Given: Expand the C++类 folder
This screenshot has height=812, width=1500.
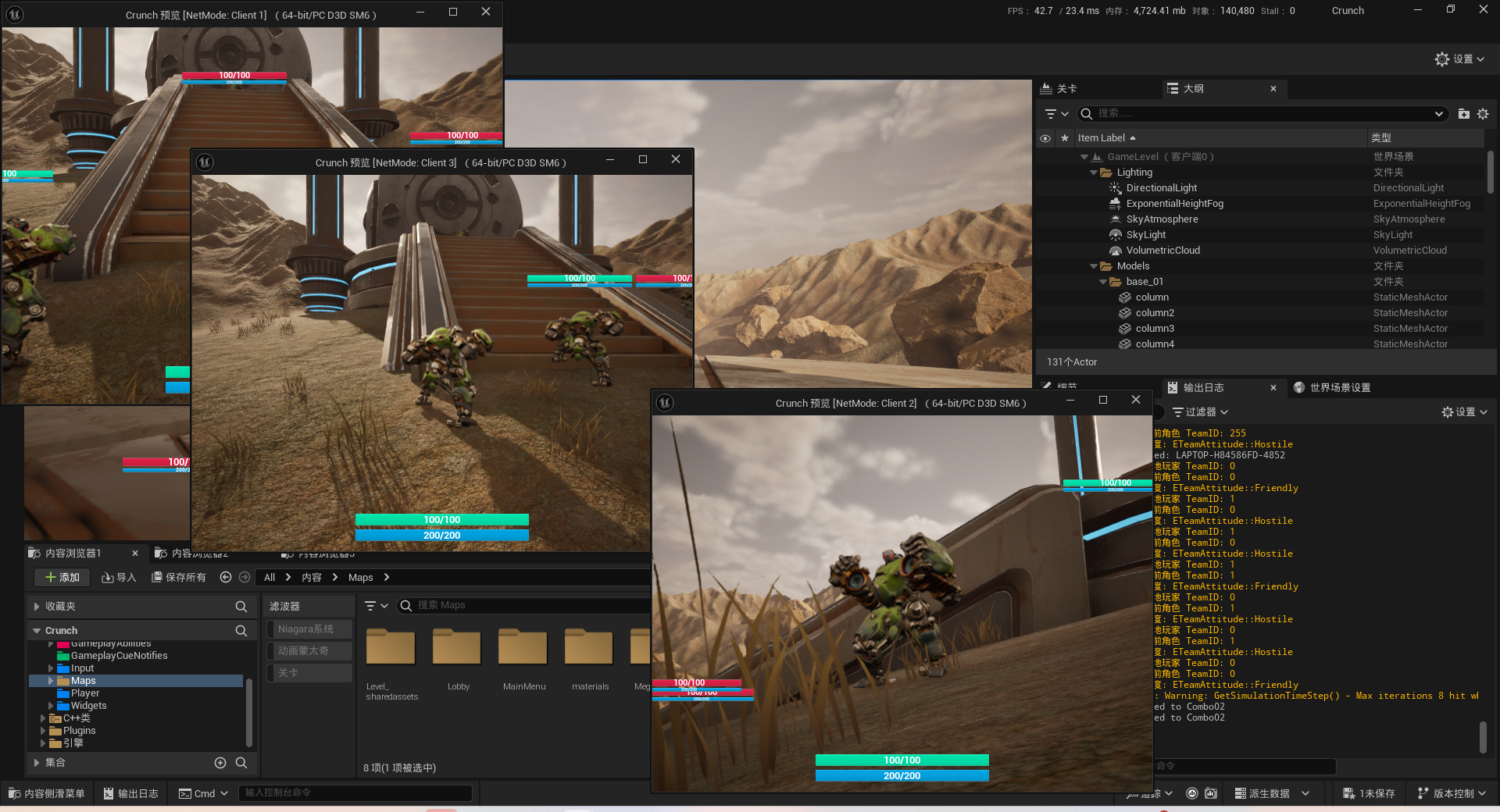Looking at the screenshot, I should coord(43,718).
